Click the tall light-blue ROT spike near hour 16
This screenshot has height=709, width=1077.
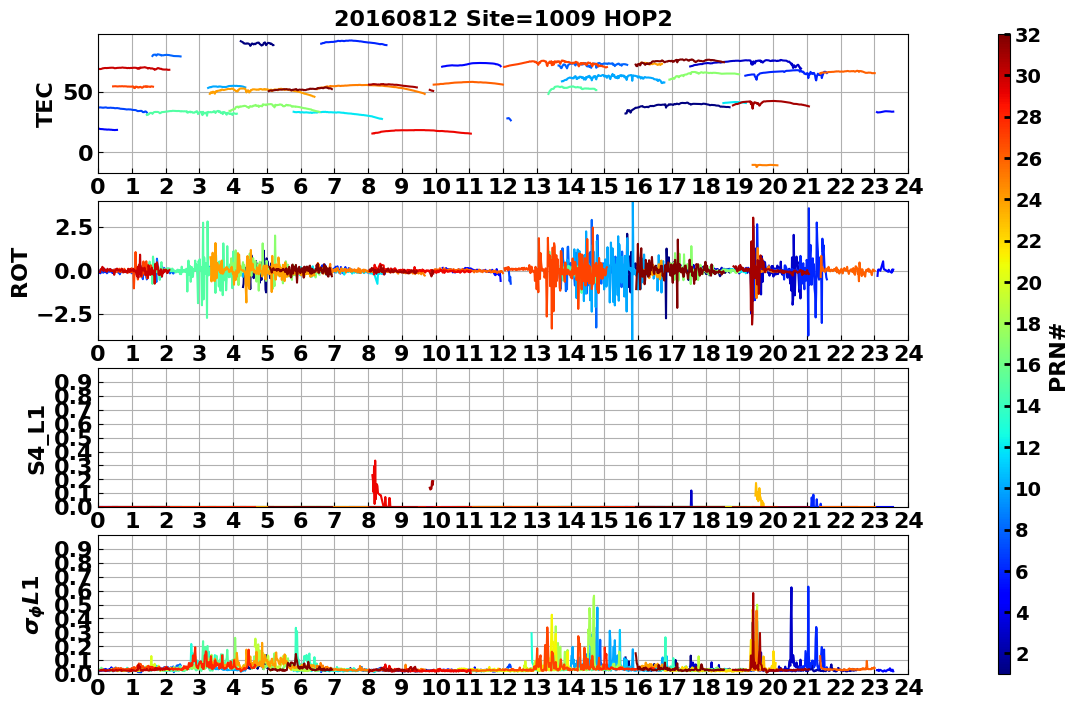632,271
